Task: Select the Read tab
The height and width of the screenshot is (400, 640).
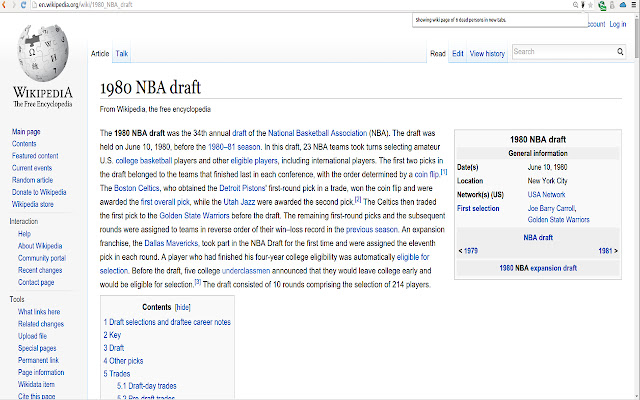Action: click(438, 53)
